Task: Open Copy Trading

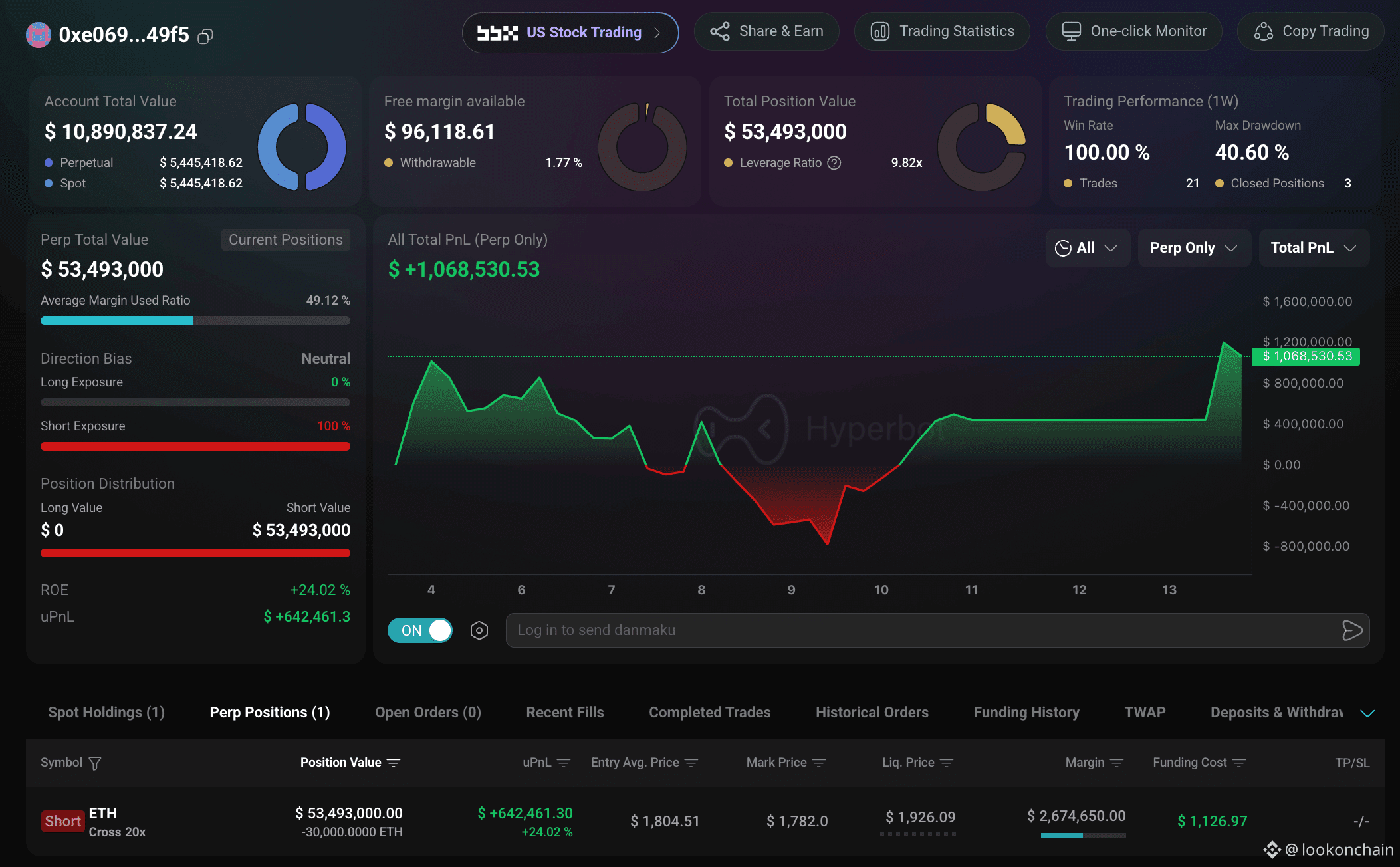Action: pyautogui.click(x=1311, y=31)
